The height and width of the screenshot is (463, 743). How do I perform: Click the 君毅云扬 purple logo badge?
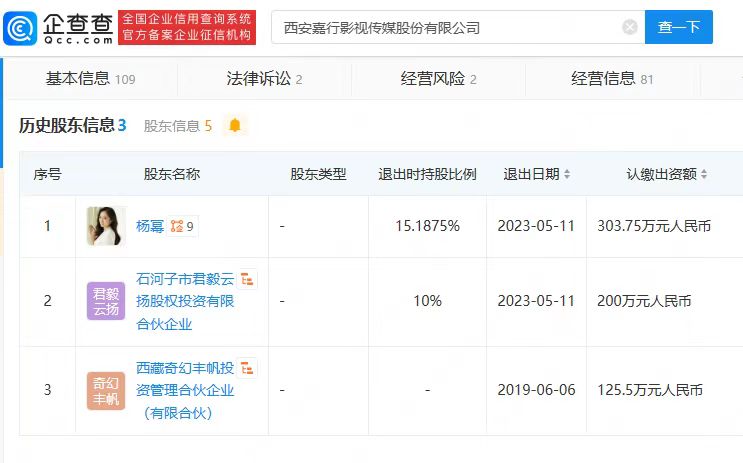106,301
